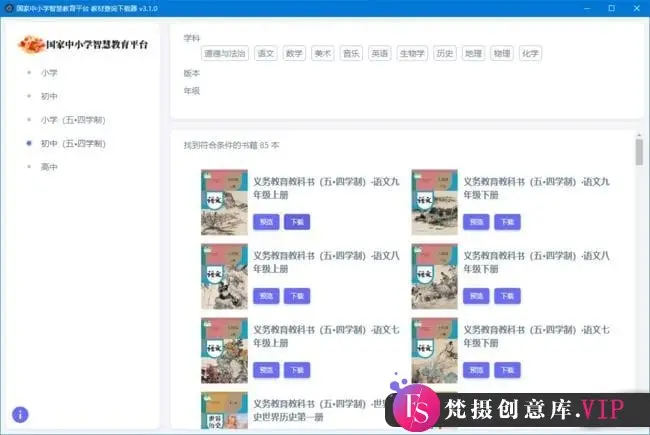Filter by subject 音乐
Screen dimensions: 650x435
[x=351, y=53]
